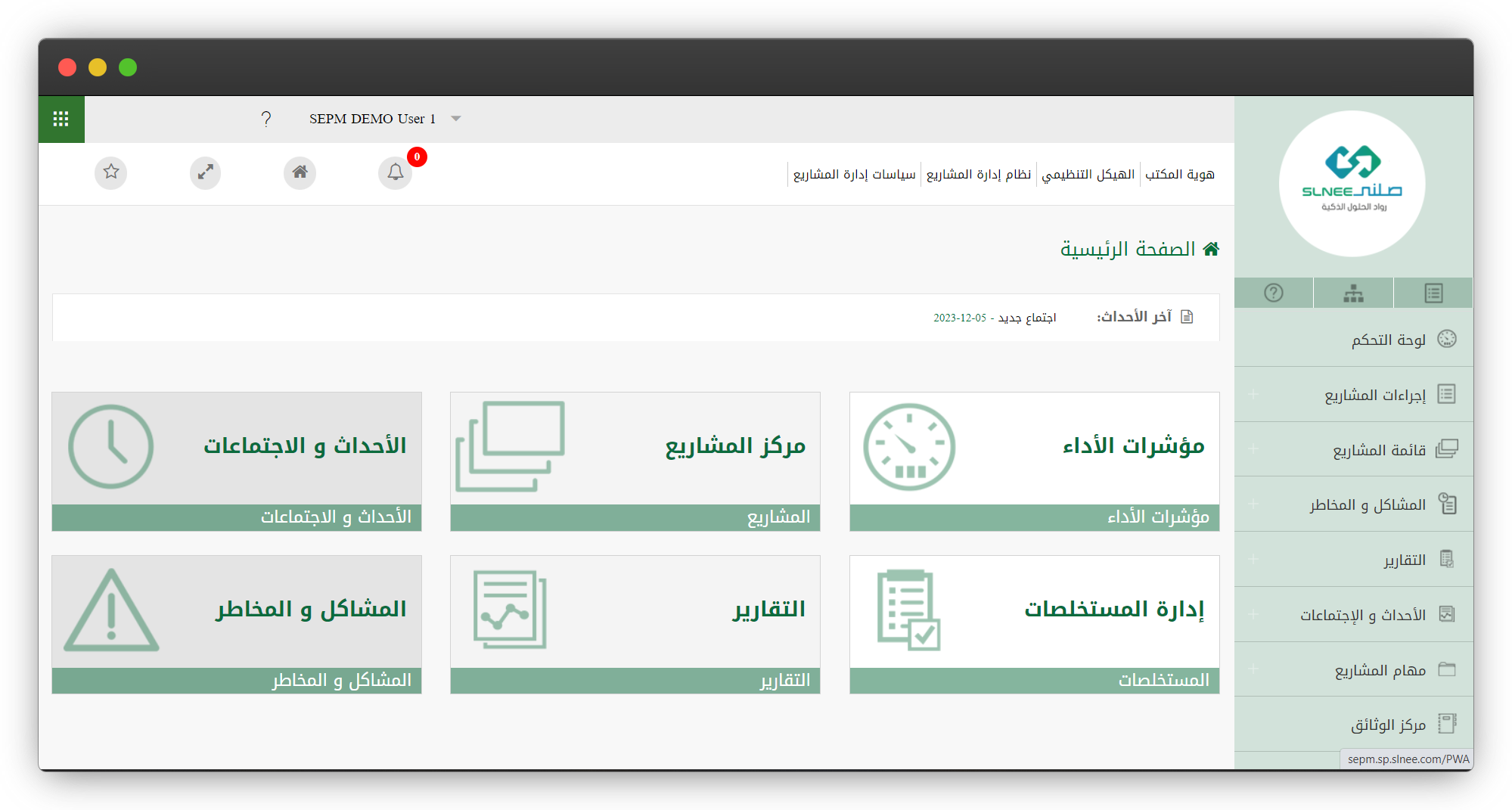The image size is (1512, 810).
Task: Expand the التقارير sidebar section
Action: (1253, 560)
